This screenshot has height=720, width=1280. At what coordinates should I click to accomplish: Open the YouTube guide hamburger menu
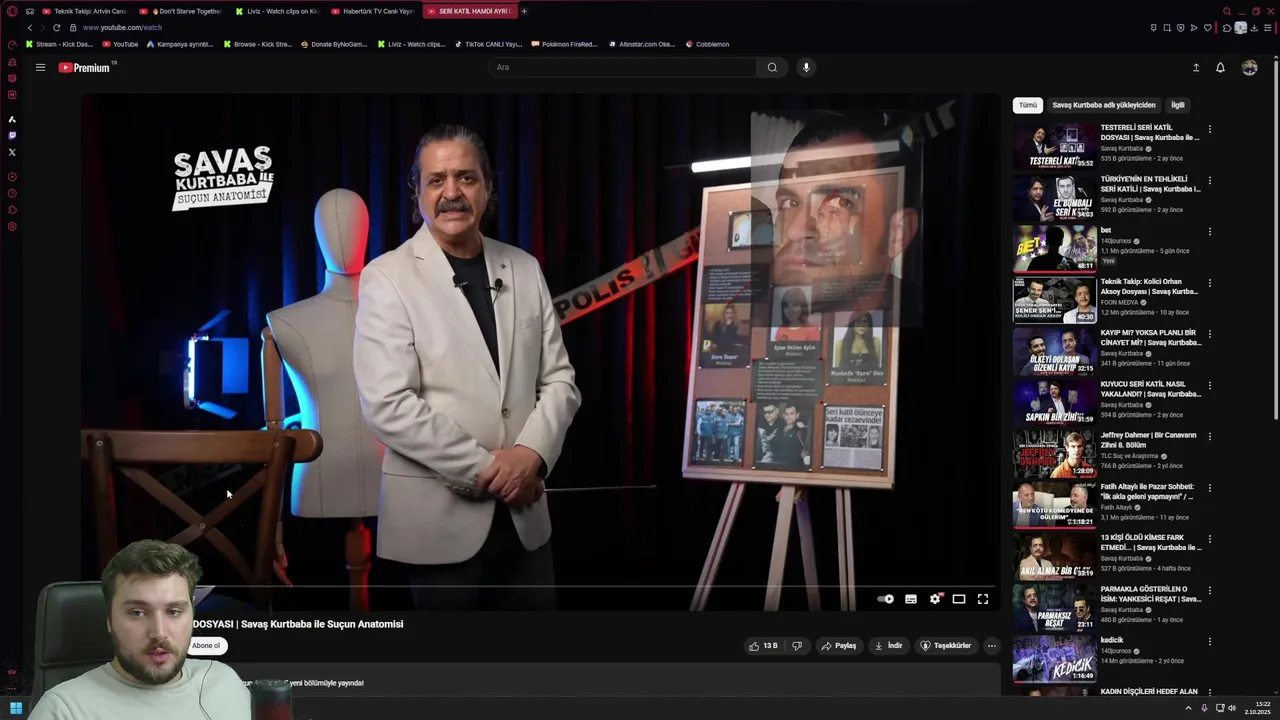click(40, 67)
